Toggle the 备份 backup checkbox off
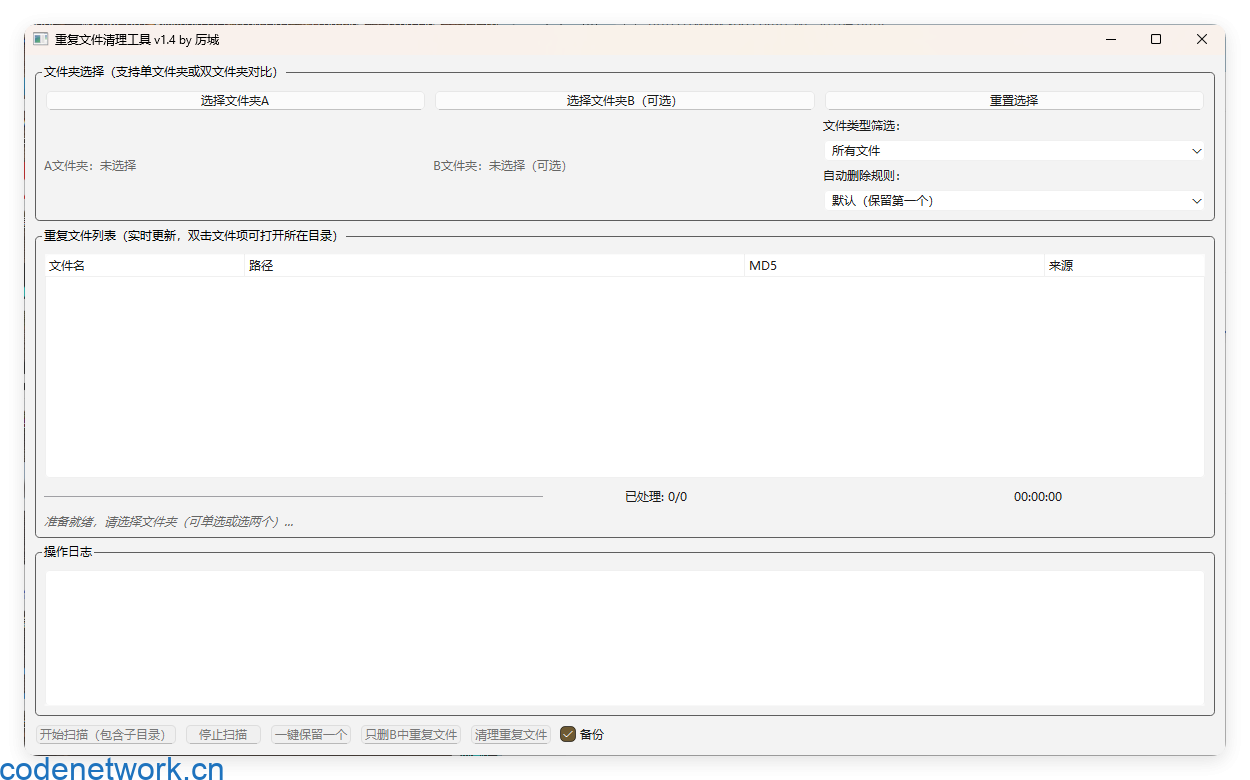This screenshot has height=780, width=1250. 566,733
